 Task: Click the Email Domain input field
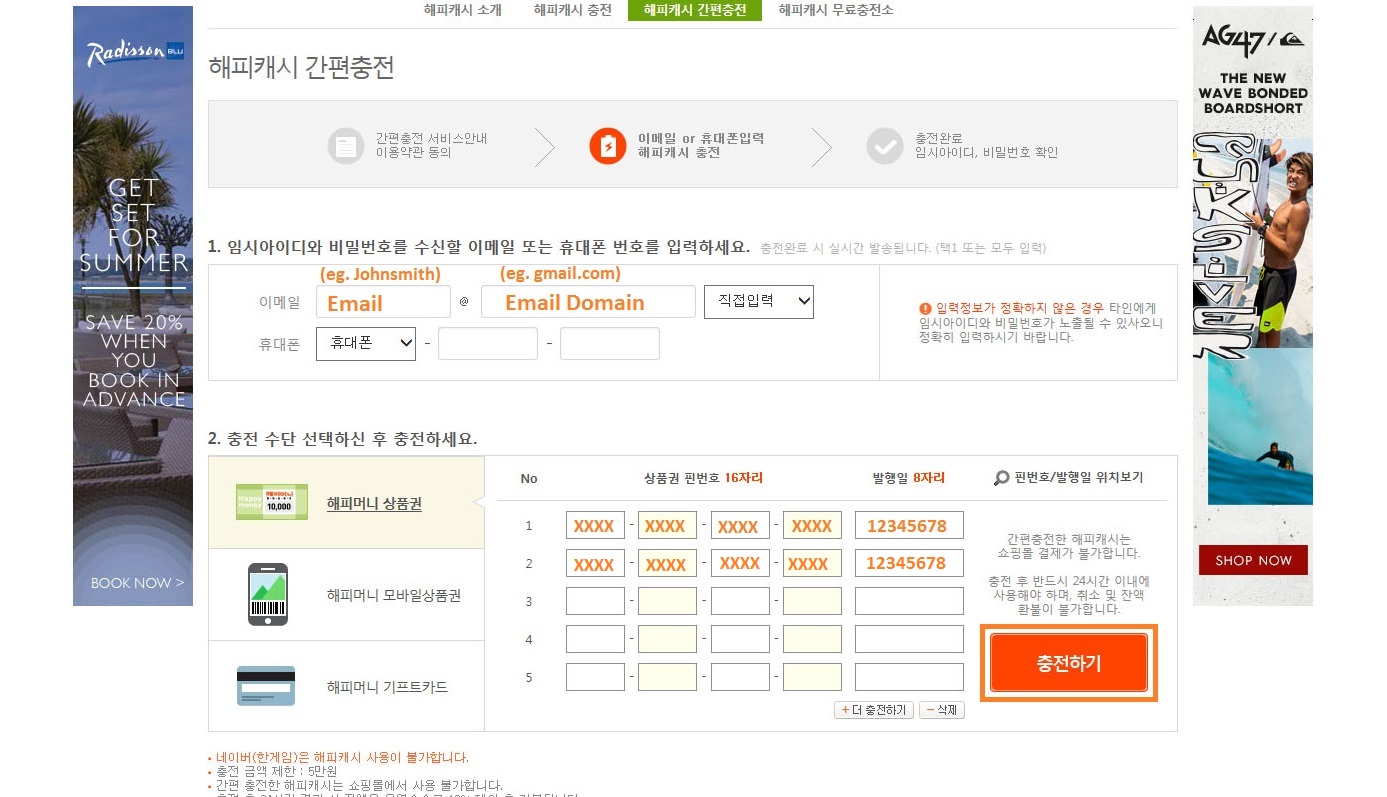click(588, 302)
